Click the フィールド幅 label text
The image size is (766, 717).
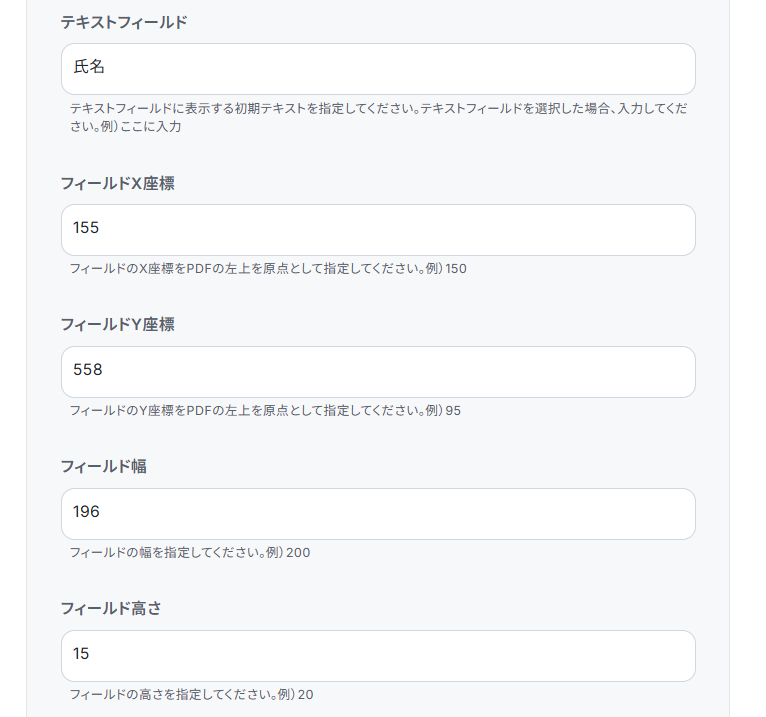pos(103,467)
